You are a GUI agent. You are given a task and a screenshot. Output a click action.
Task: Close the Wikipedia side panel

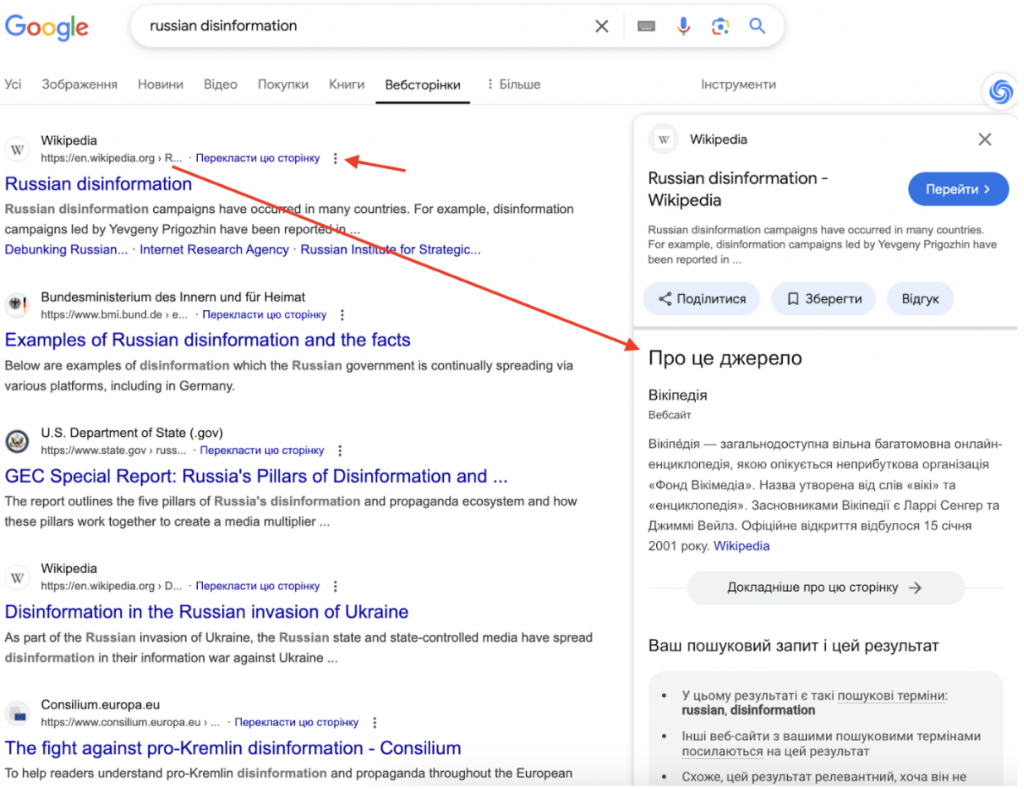pyautogui.click(x=984, y=139)
